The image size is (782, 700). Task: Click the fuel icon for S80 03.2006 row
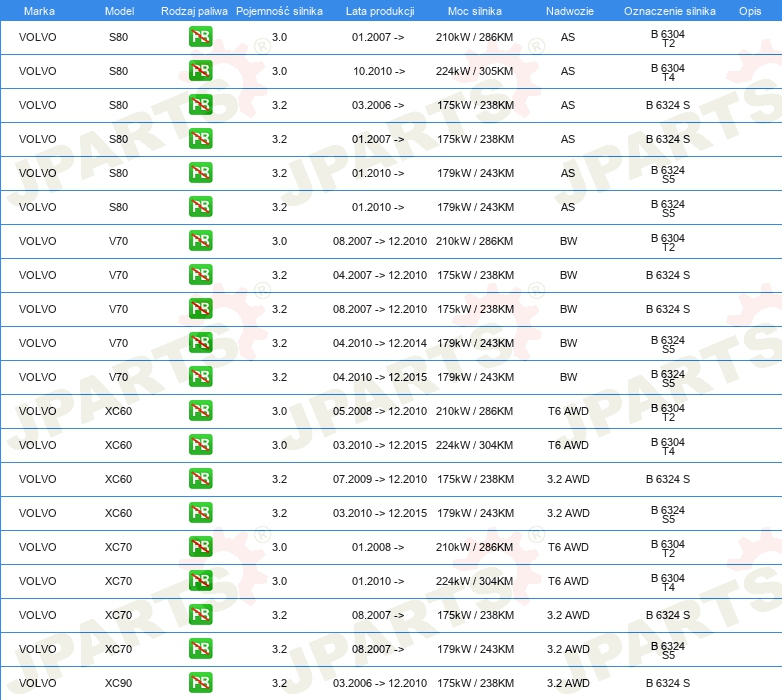200,105
